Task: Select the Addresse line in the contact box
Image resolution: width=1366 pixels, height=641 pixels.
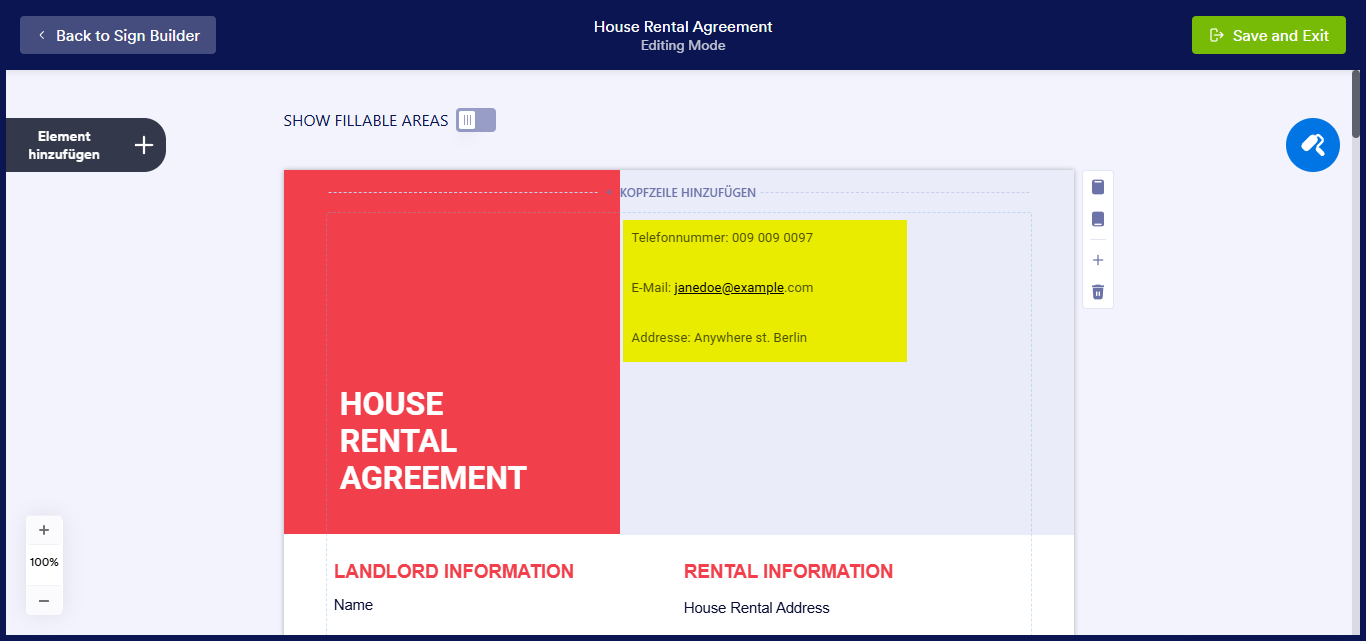Action: 719,338
